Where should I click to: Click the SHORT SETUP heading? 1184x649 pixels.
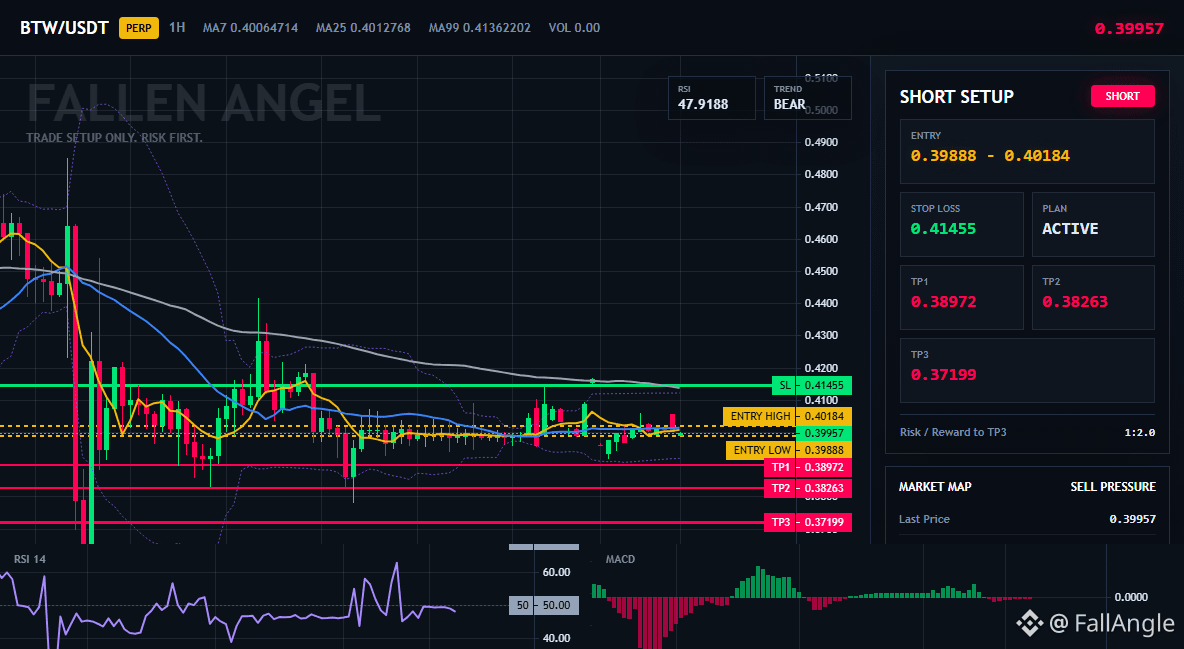pos(957,97)
